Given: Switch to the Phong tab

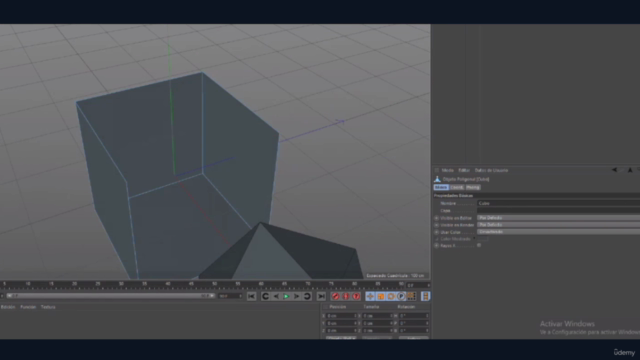Looking at the screenshot, I should (x=473, y=187).
